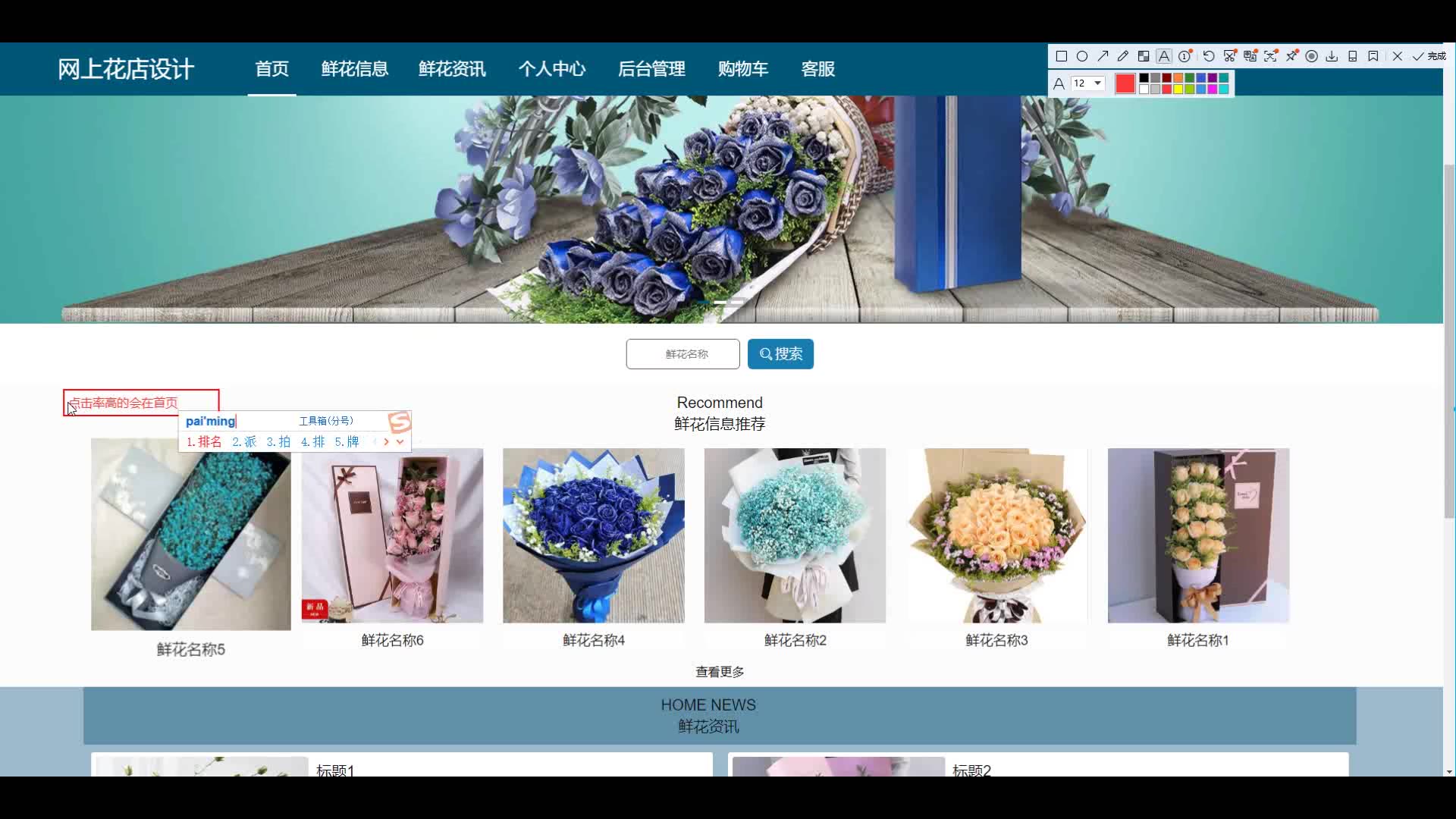Choose the black color swatch

1144,77
